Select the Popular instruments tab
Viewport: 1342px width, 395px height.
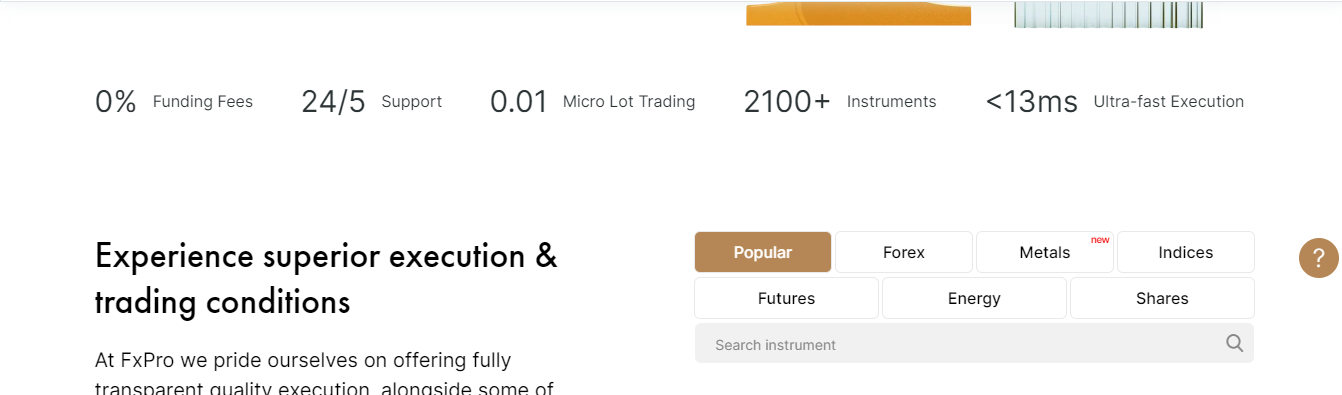763,252
